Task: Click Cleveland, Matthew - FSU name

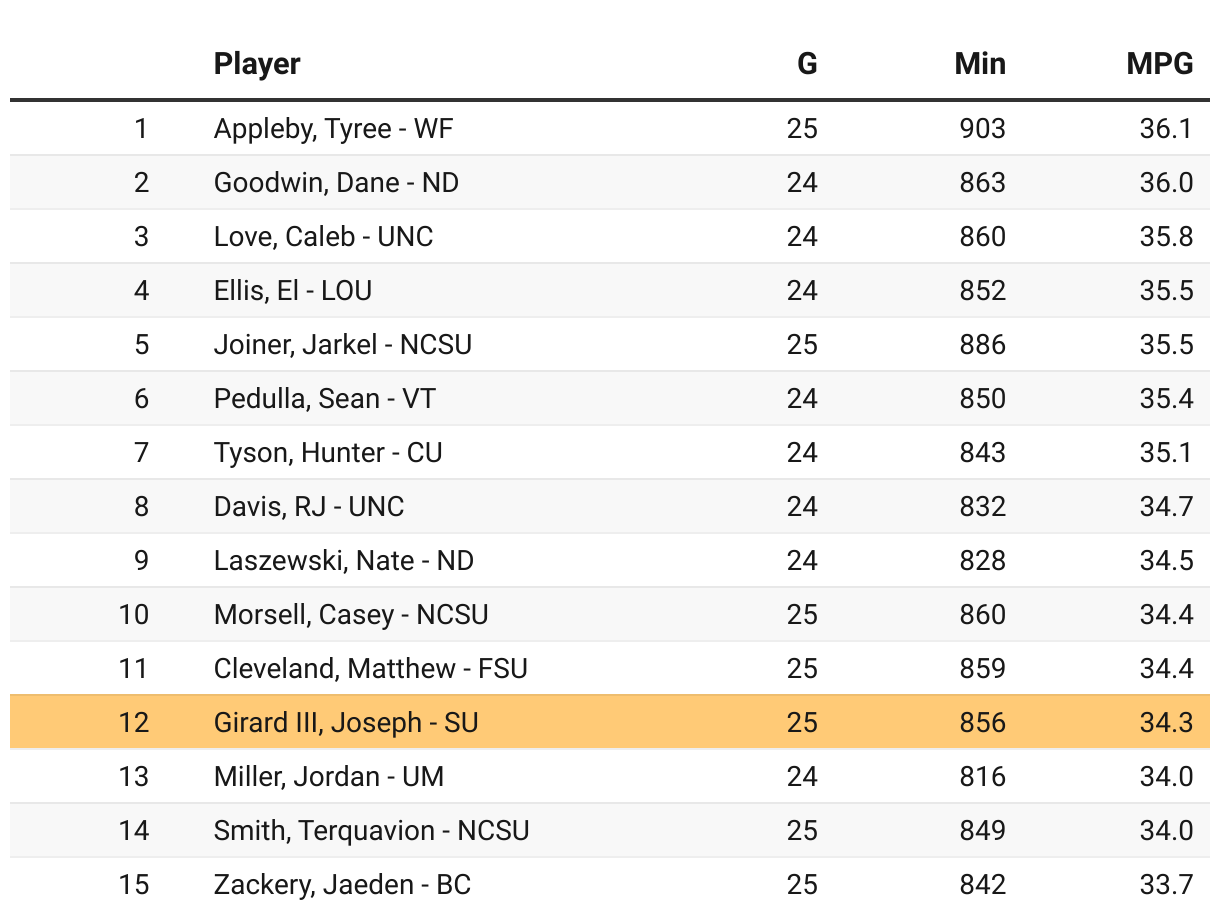Action: pos(370,668)
